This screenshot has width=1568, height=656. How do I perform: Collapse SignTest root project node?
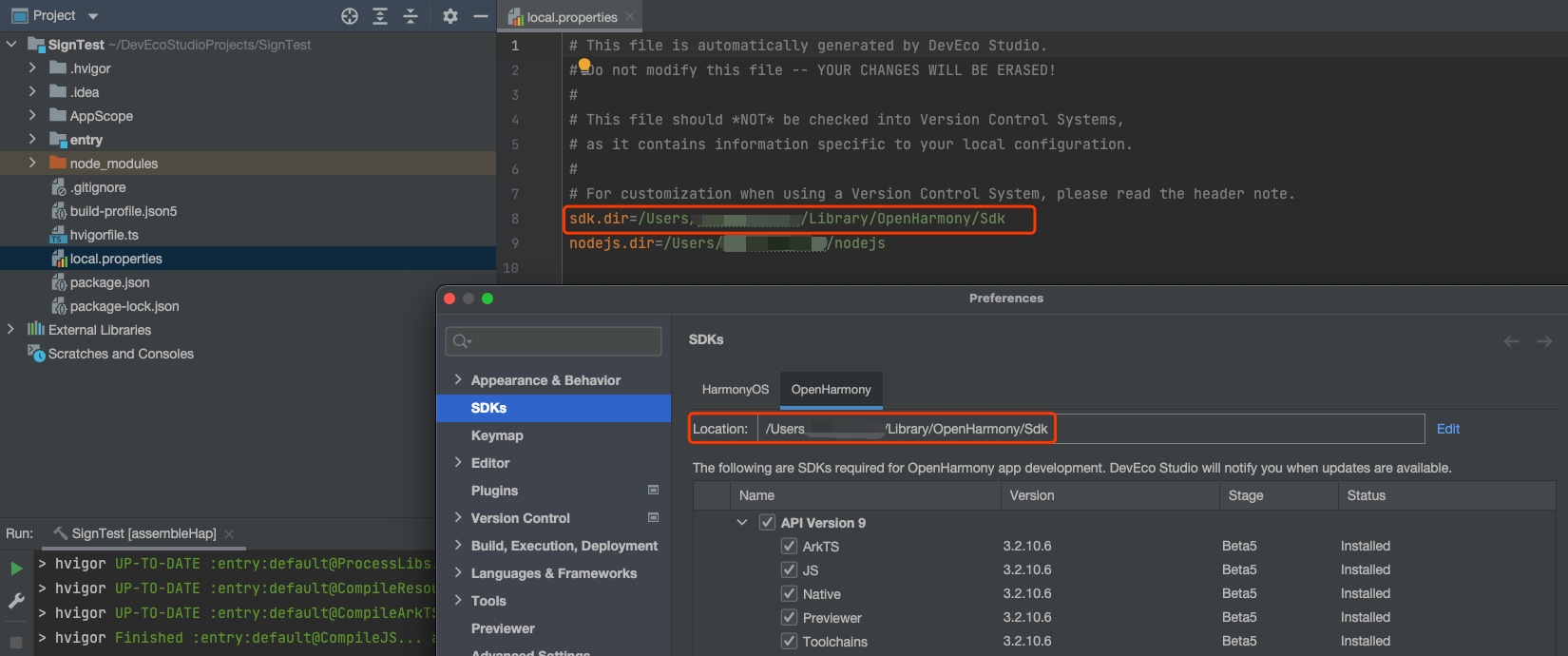click(x=11, y=44)
